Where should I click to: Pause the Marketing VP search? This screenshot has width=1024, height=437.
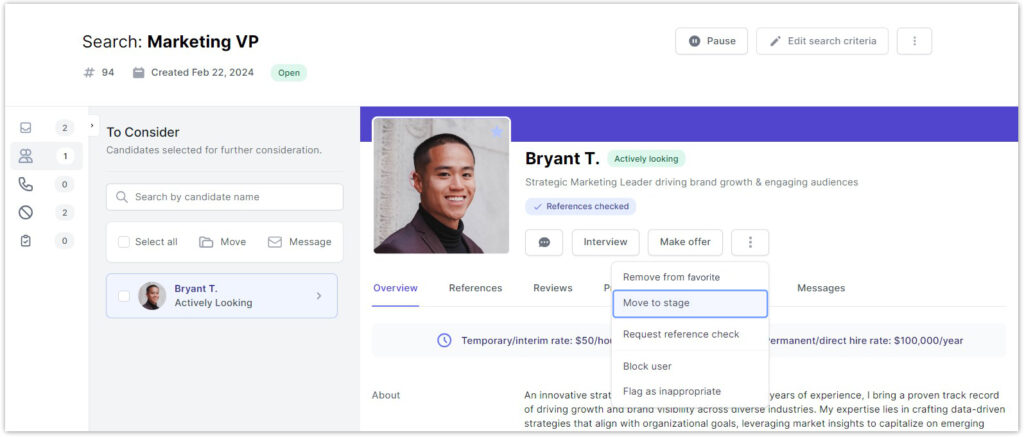711,41
